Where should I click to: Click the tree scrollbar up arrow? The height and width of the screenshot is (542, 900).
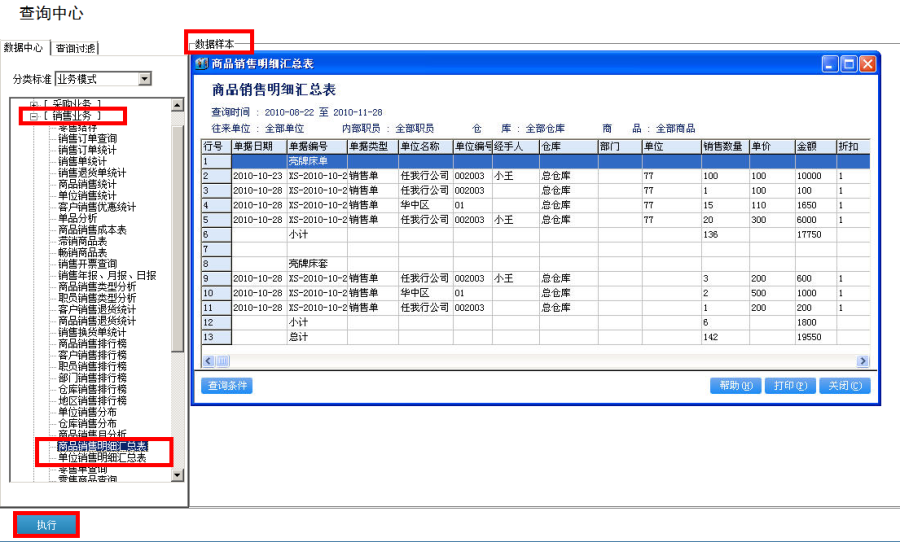(x=178, y=105)
